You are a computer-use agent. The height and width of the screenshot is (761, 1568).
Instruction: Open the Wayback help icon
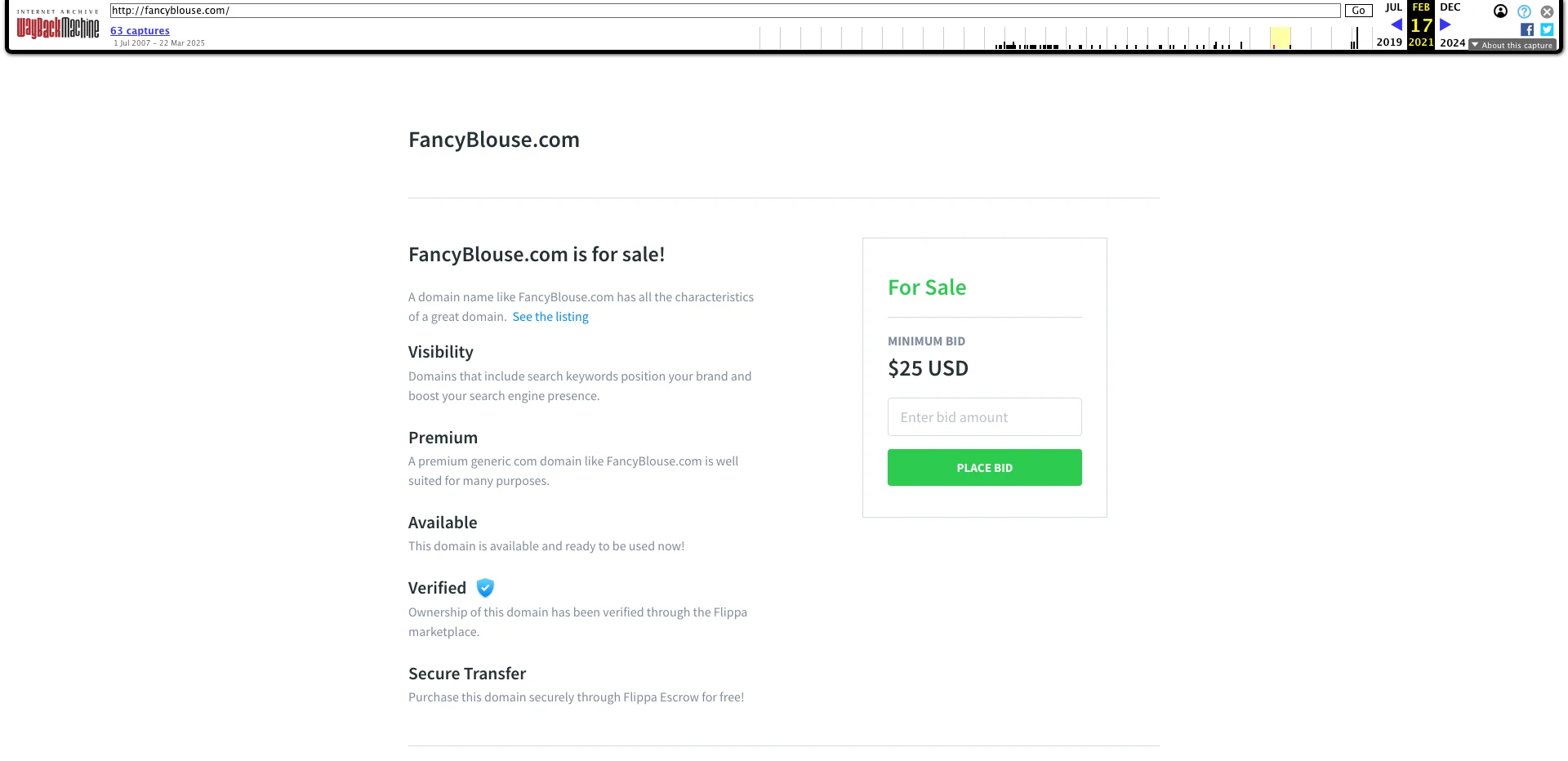tap(1524, 11)
